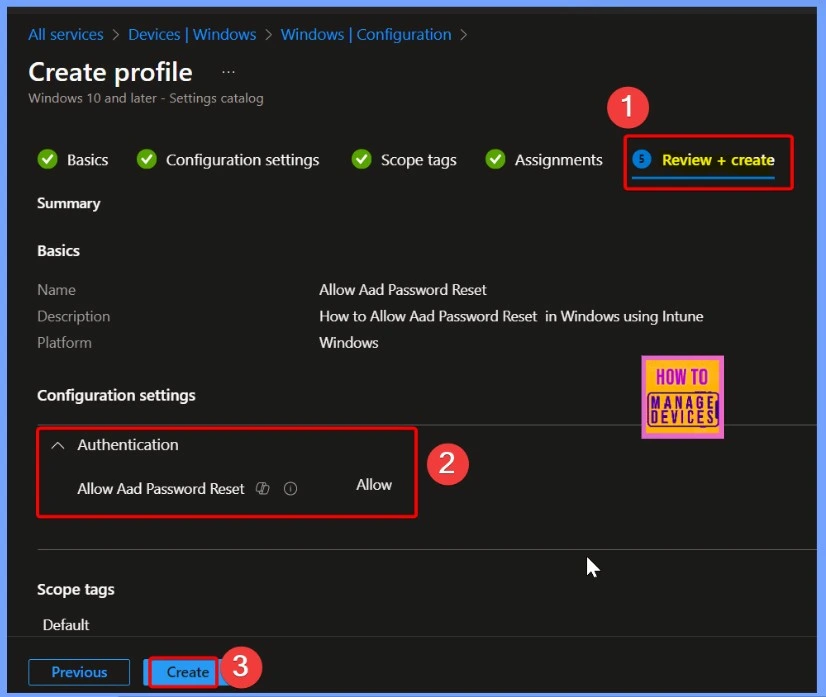826x697 pixels.
Task: Click the Create button
Action: point(188,672)
